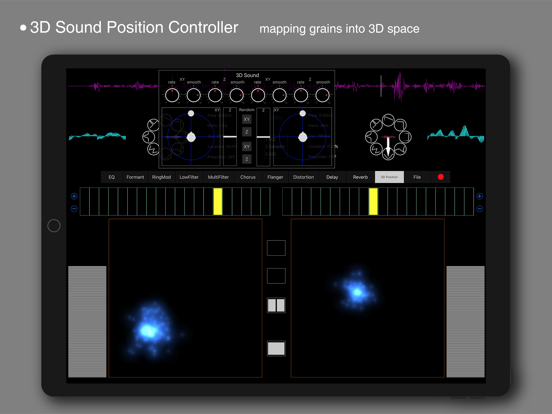Tap the iPad home button
The image size is (552, 414).
tap(54, 226)
